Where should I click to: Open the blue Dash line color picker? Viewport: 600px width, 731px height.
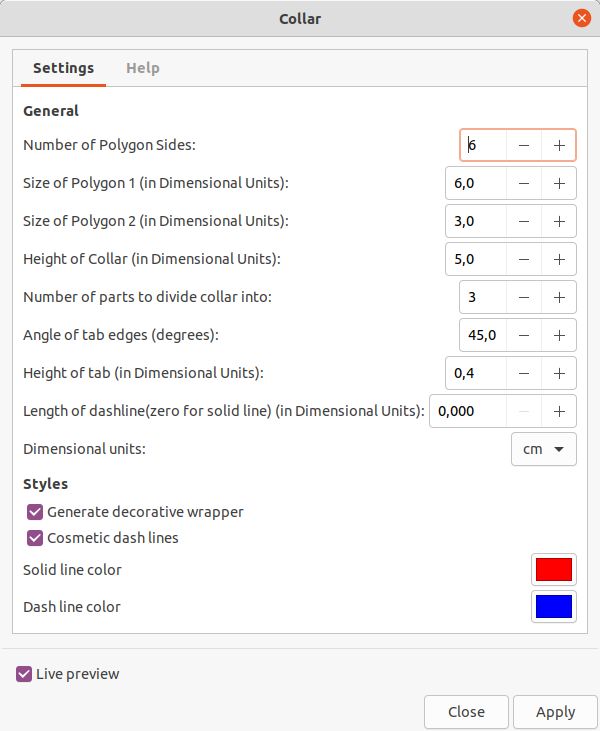(554, 607)
